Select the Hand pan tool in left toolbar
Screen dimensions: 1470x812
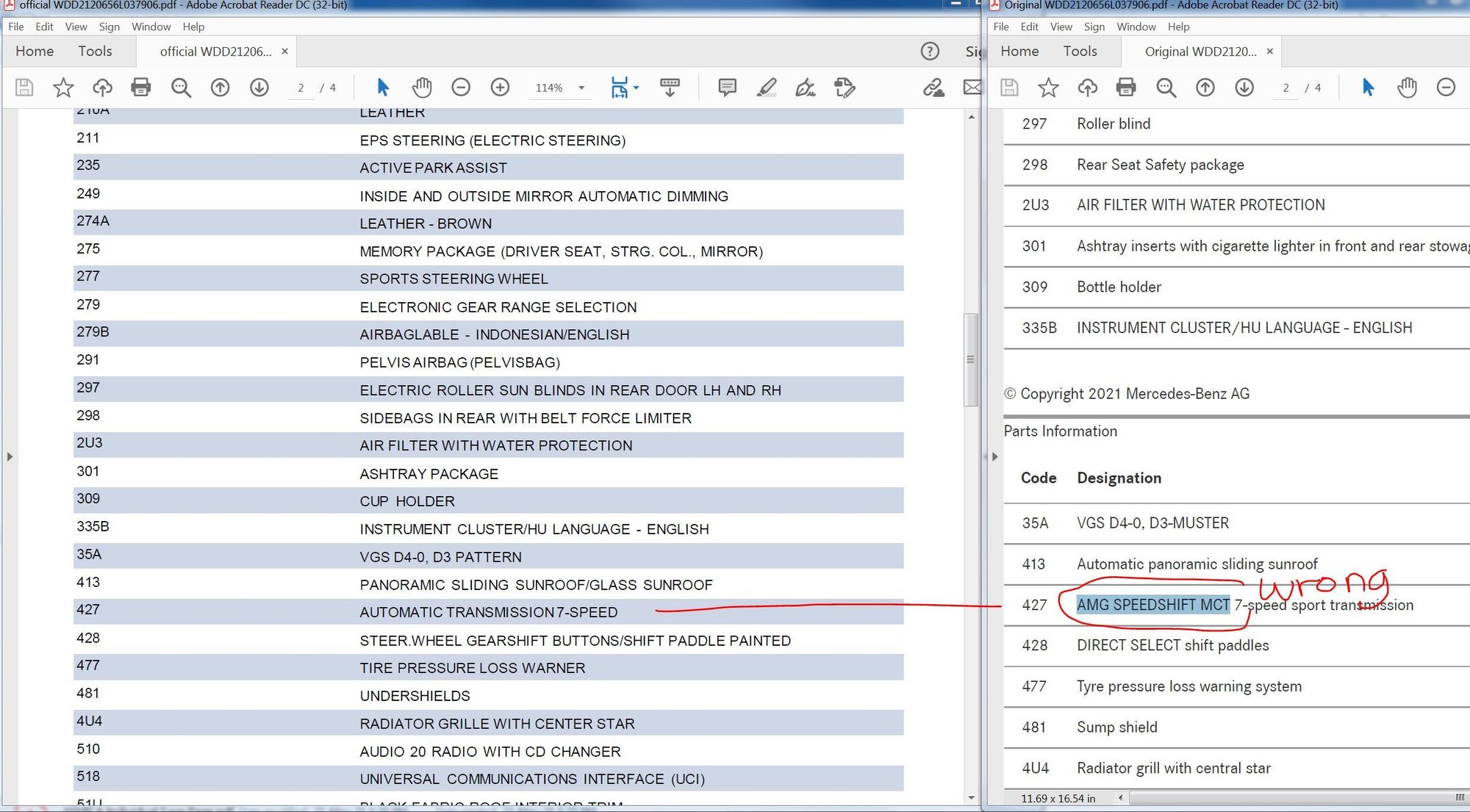coord(422,87)
